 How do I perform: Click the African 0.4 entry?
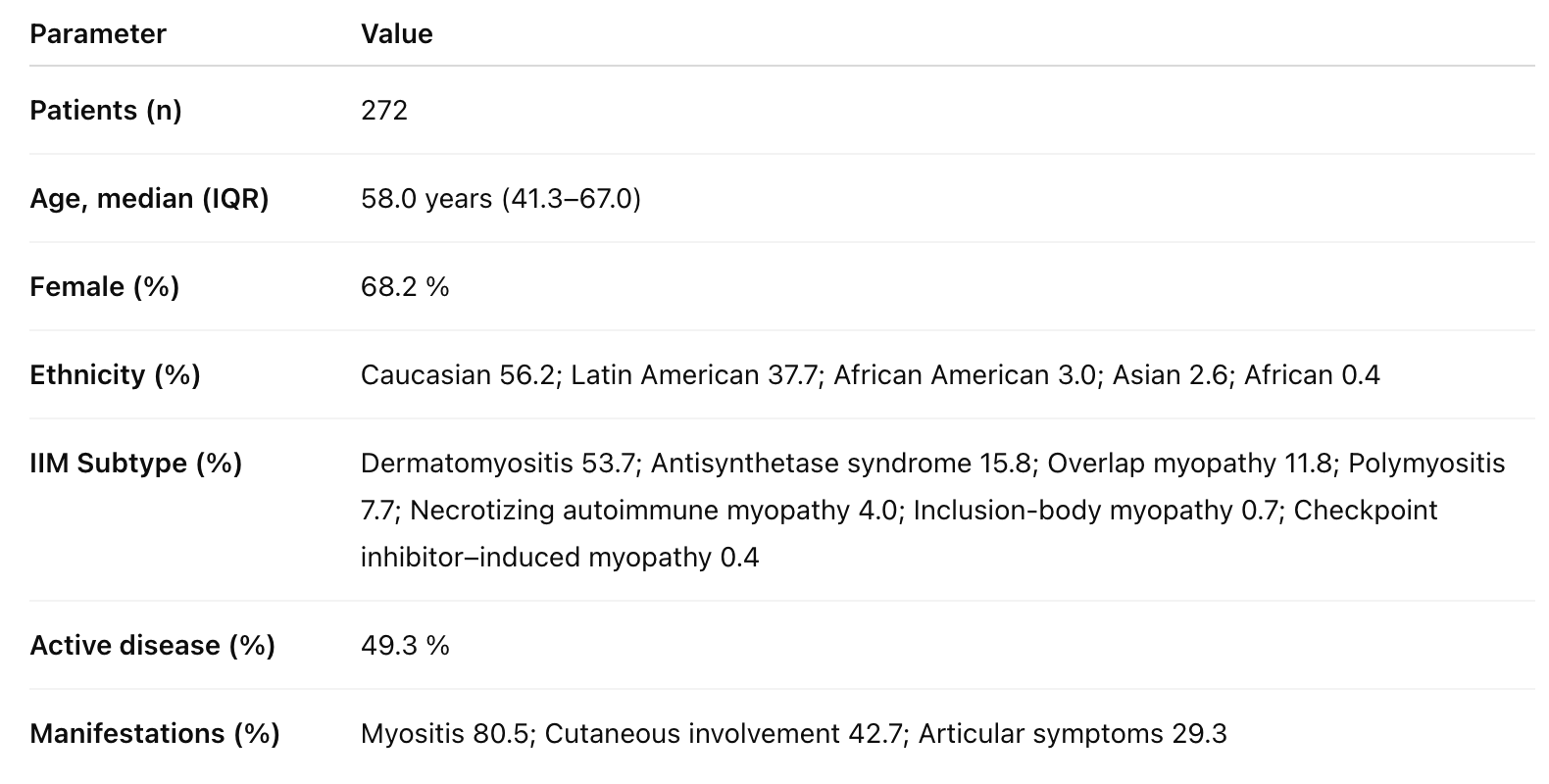click(1312, 375)
